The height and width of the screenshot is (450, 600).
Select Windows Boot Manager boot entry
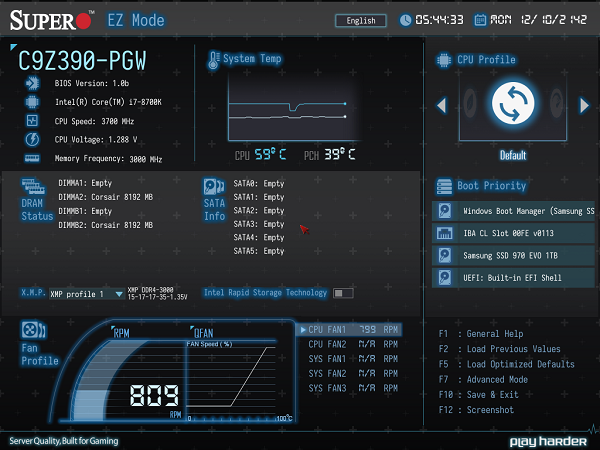(x=514, y=211)
